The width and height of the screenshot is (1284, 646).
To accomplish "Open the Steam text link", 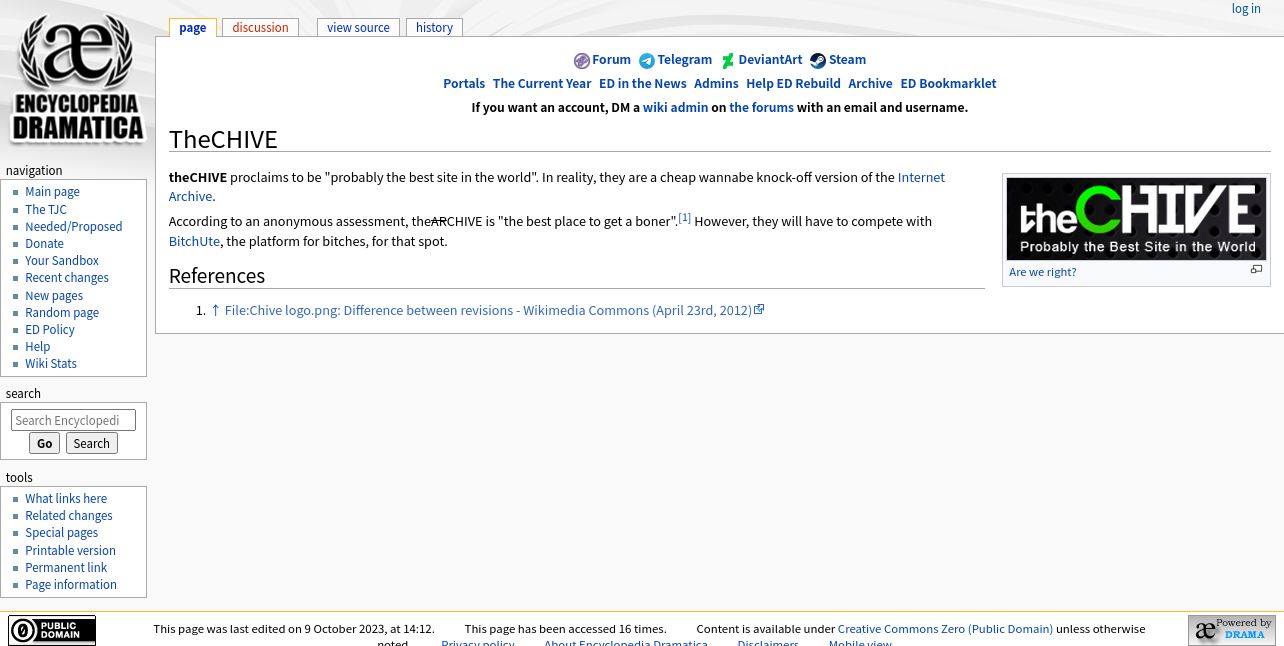I will pyautogui.click(x=847, y=60).
